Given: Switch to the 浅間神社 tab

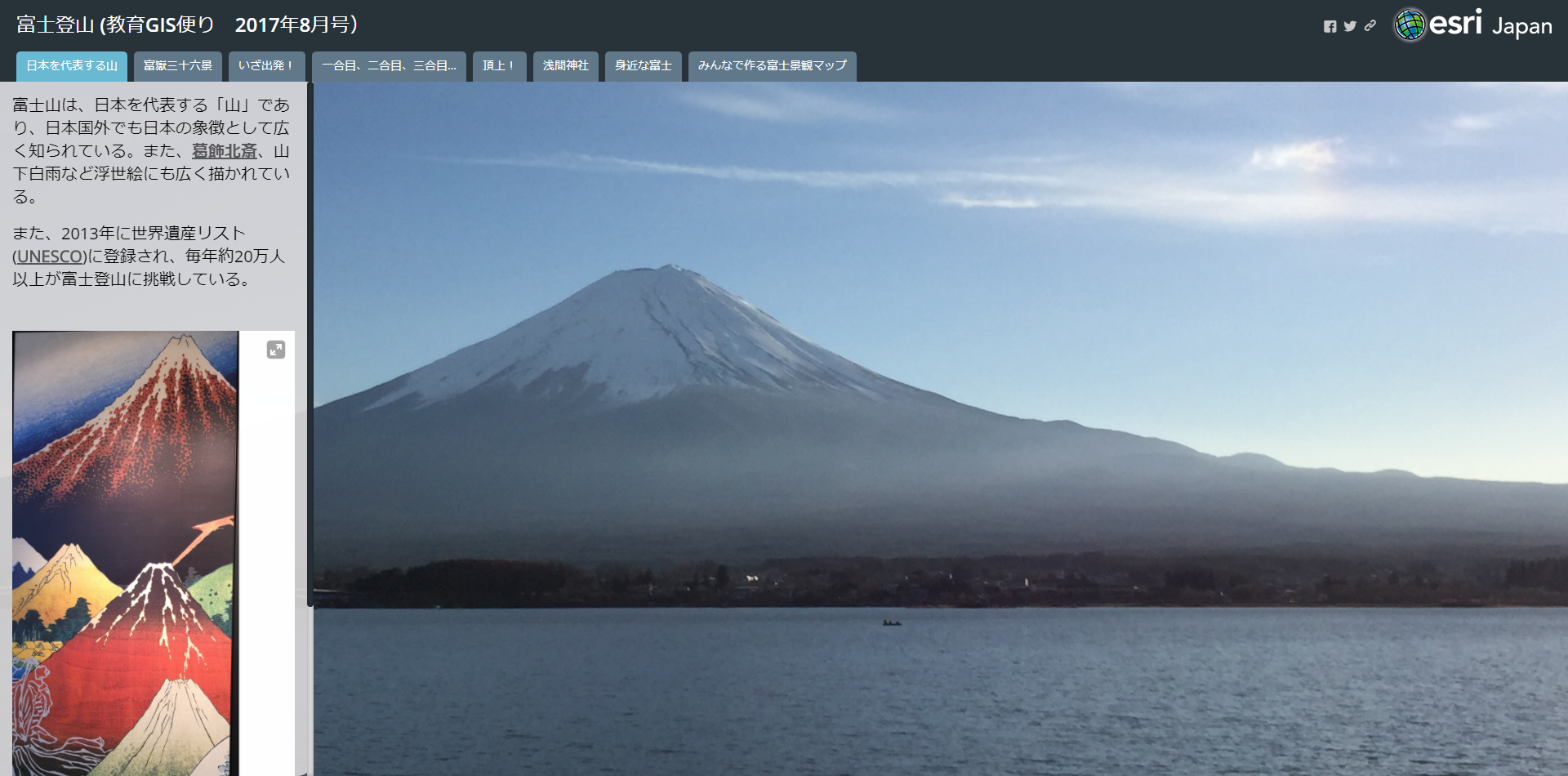Looking at the screenshot, I should coord(565,66).
